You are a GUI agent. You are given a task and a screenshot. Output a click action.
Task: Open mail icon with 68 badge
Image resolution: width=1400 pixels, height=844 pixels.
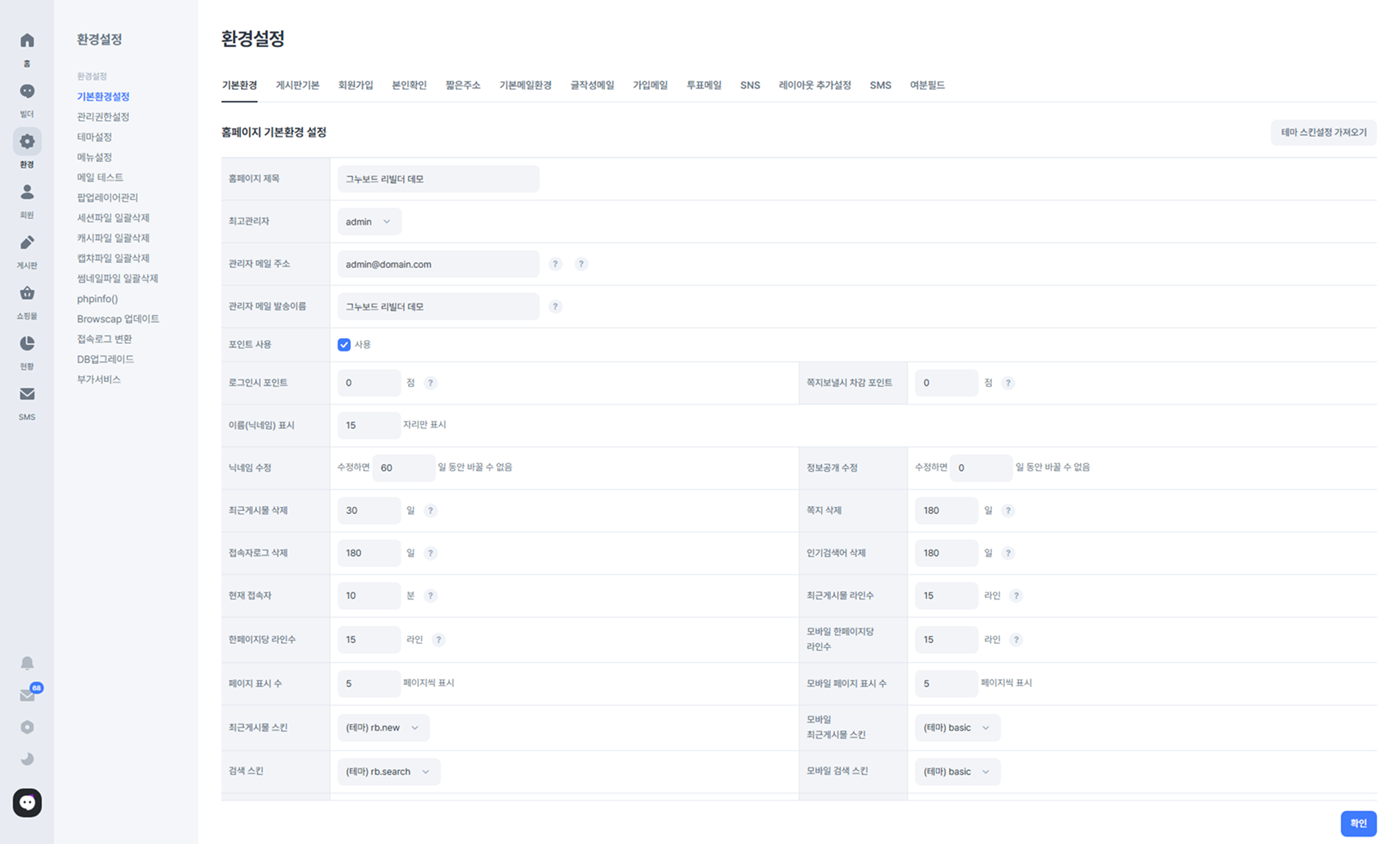[x=28, y=694]
